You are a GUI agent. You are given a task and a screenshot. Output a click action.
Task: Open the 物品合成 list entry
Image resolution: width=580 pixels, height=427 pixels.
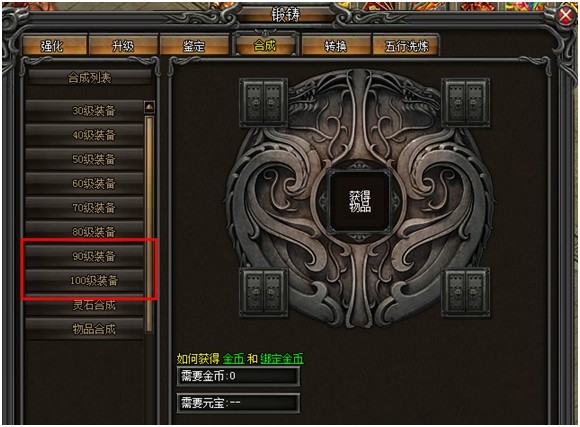click(85, 329)
